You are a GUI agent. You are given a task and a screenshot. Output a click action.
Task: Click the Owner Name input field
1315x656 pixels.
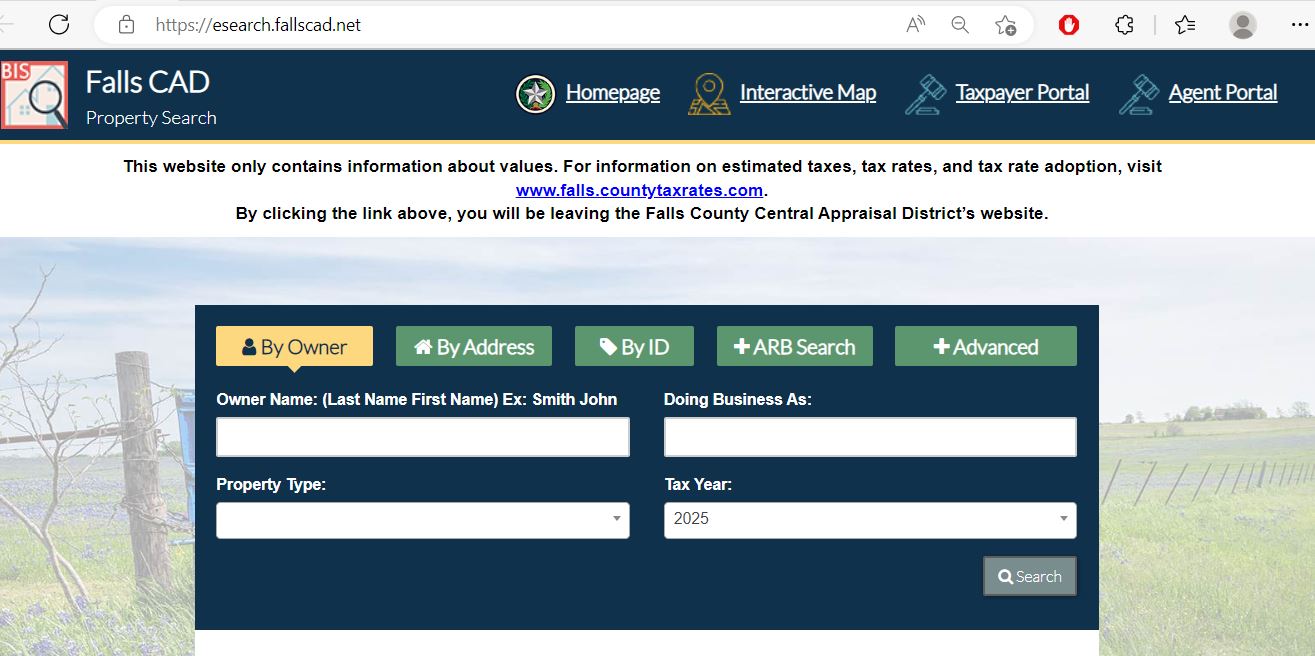pos(422,437)
